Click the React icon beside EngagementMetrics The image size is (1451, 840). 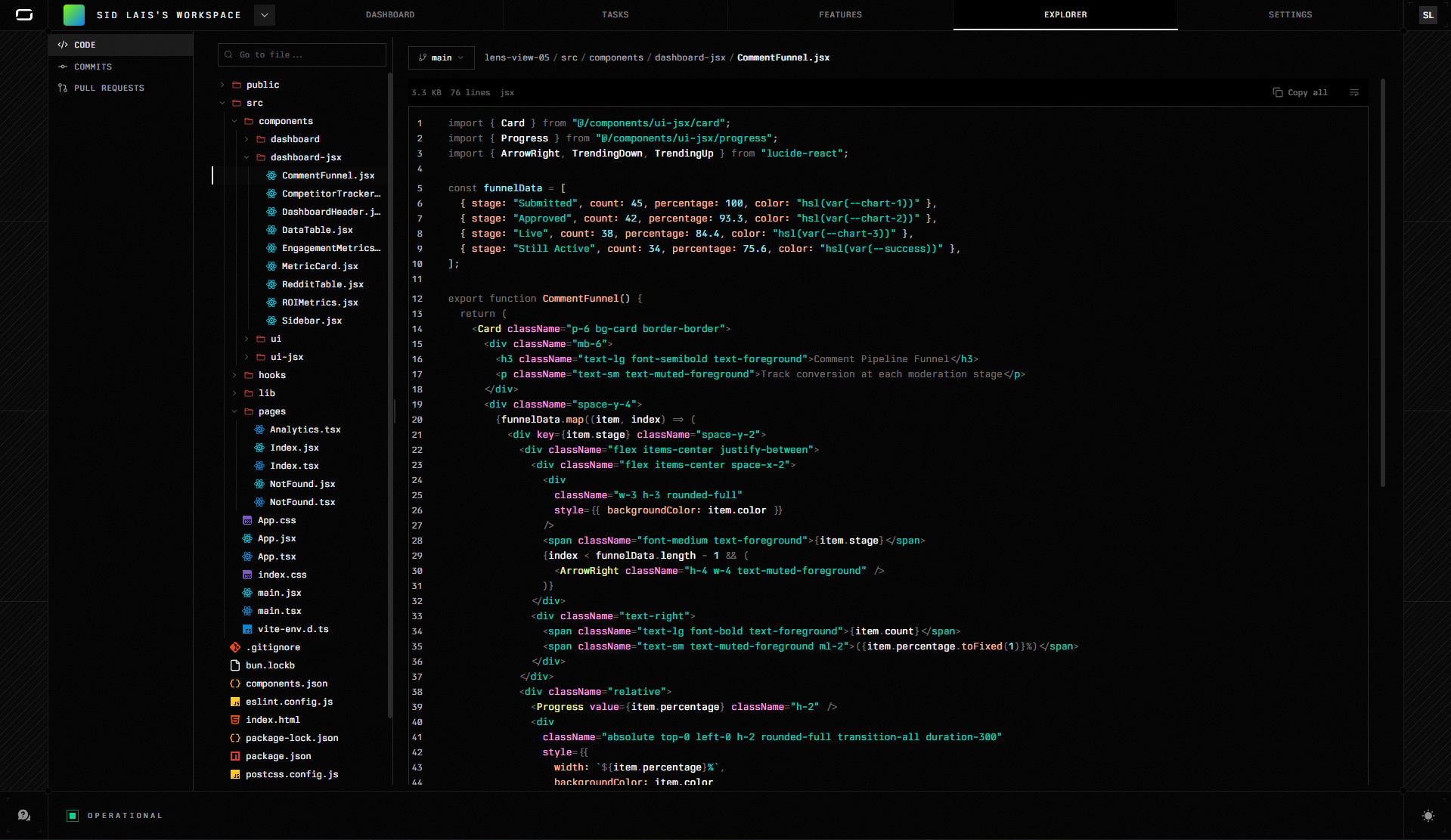[271, 248]
